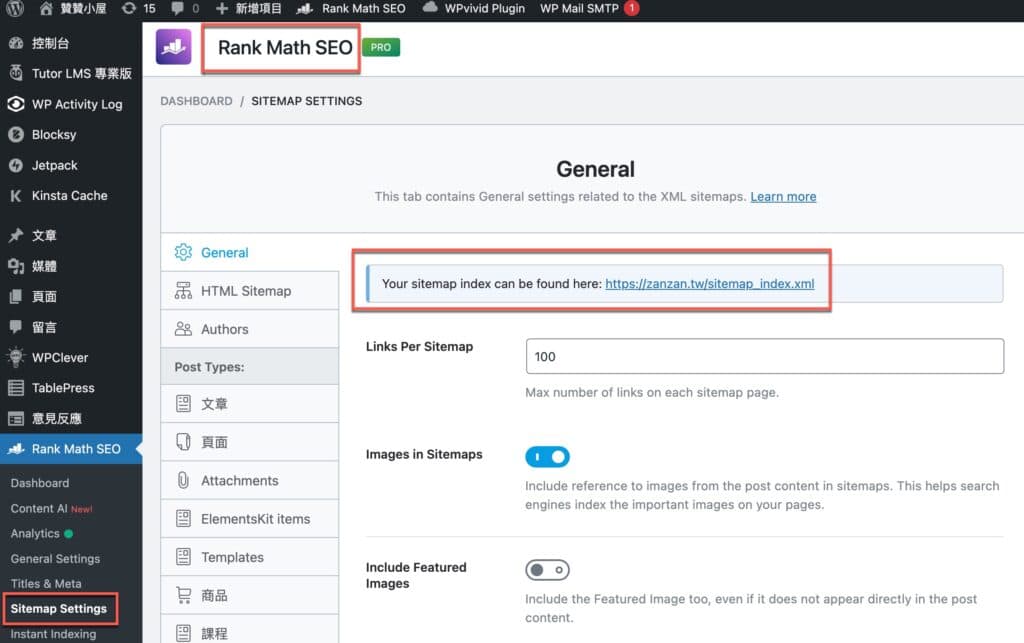
Task: Open WP Mail SMTP in admin bar
Action: tap(579, 8)
